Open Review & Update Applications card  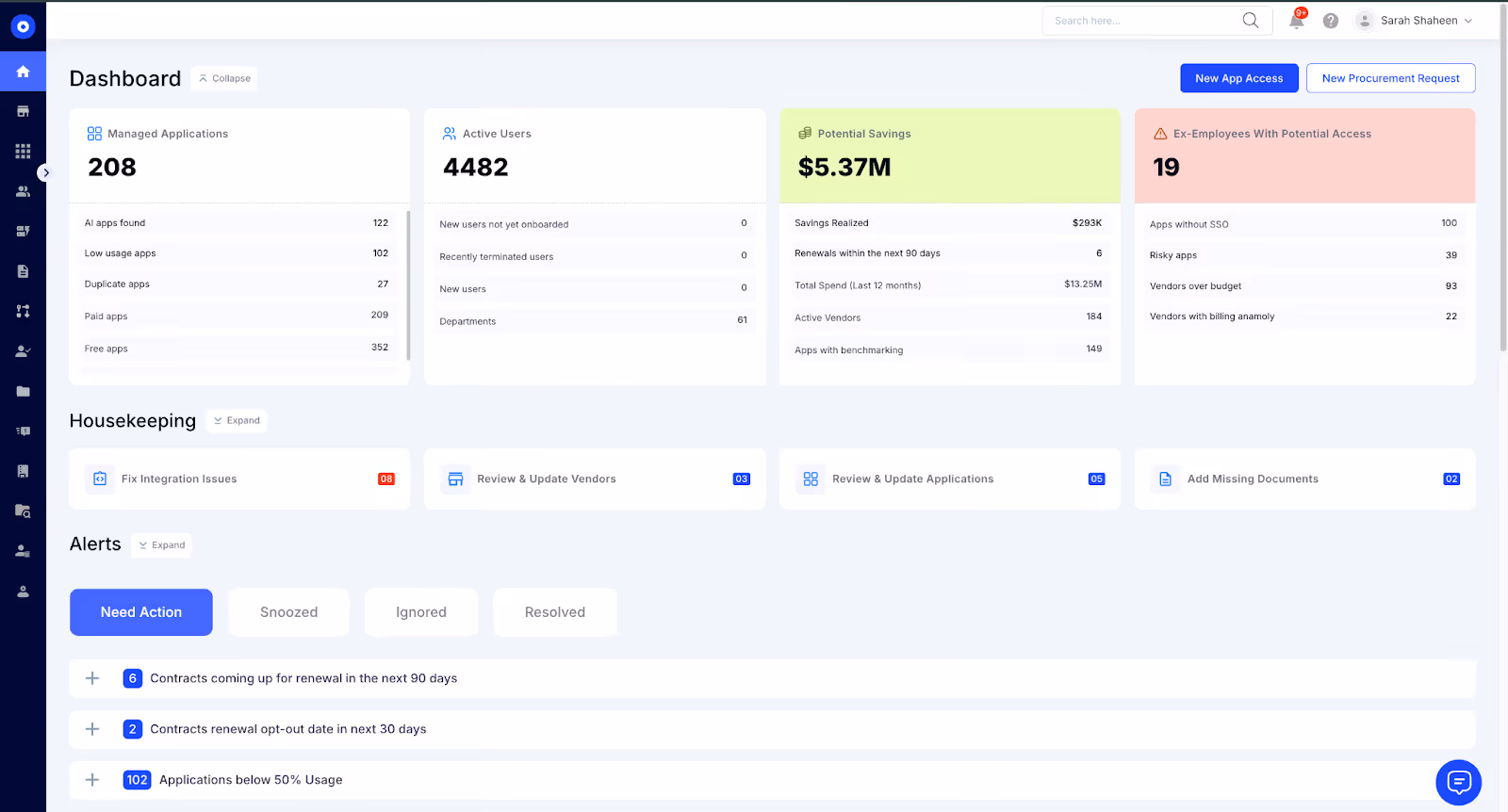(x=950, y=479)
